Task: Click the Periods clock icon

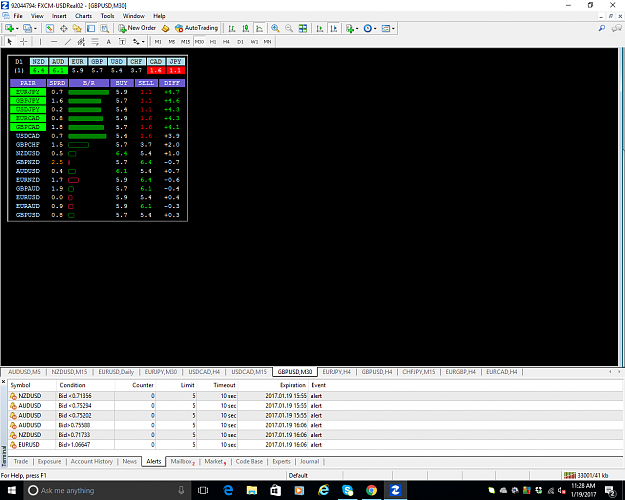Action: (368, 28)
